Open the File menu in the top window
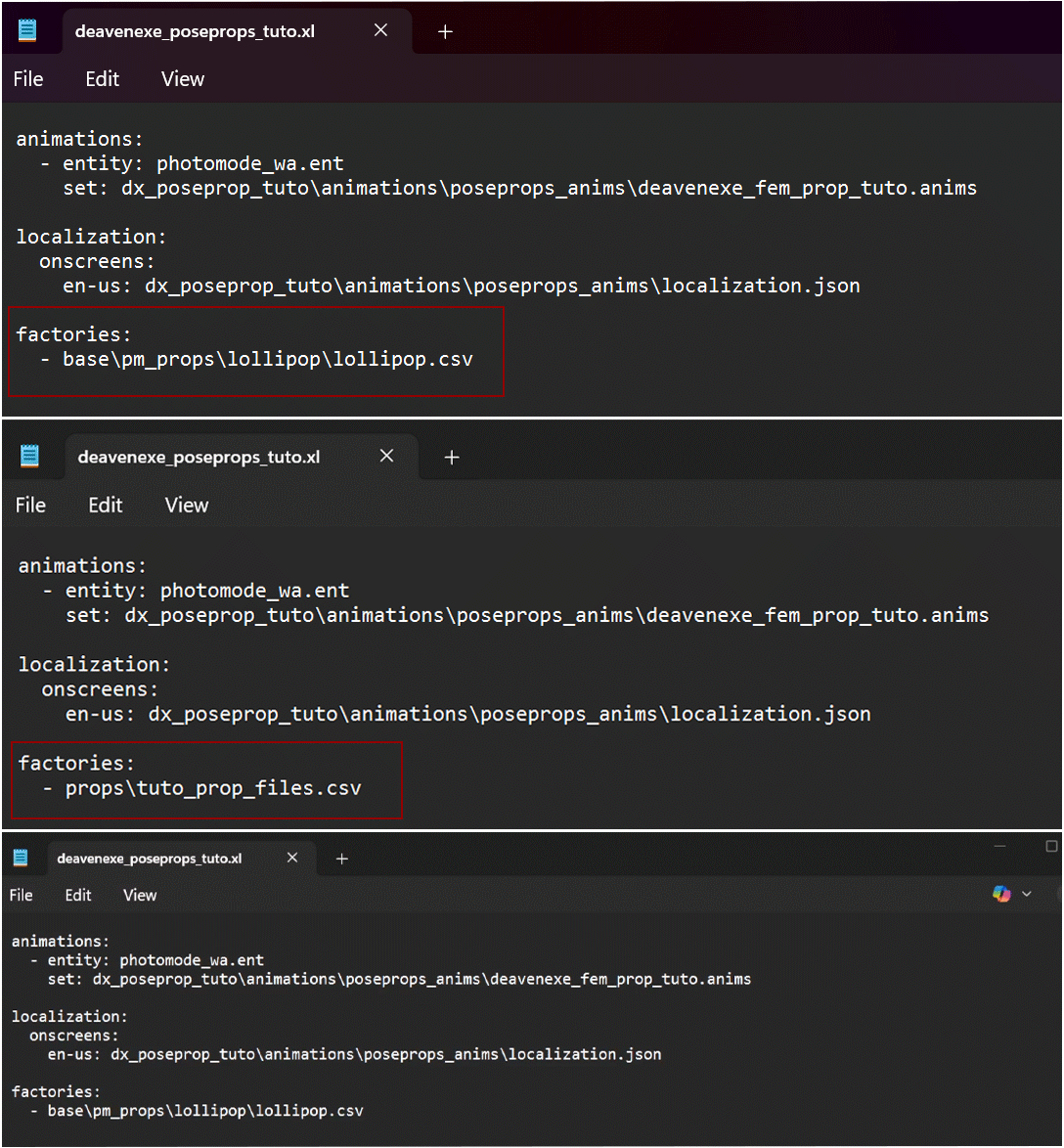 [28, 79]
